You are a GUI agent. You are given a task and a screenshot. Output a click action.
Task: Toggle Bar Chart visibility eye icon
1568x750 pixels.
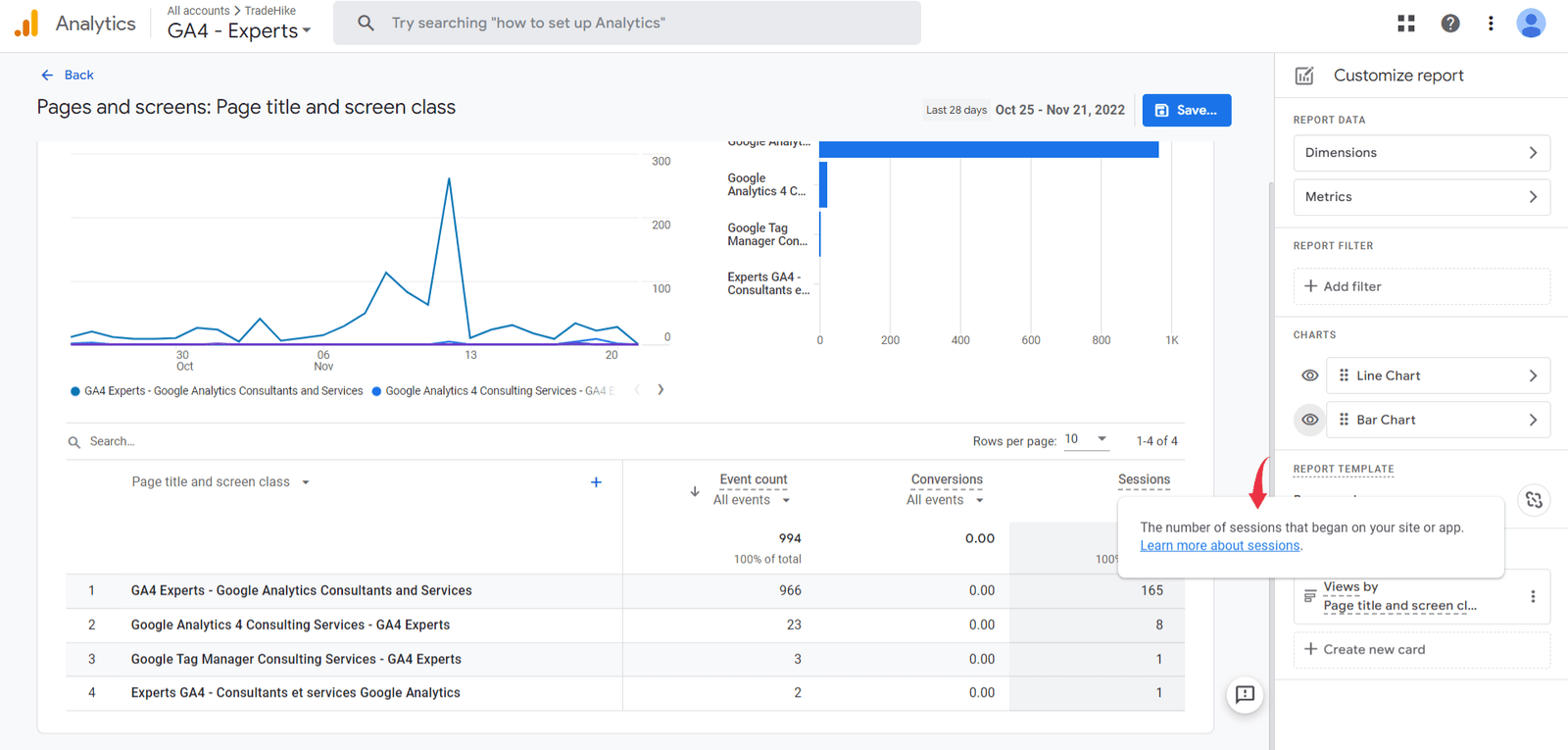click(x=1309, y=420)
